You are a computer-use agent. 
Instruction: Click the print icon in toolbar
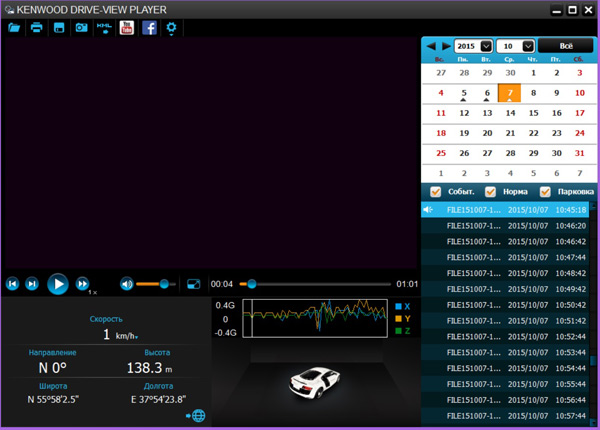(x=36, y=28)
